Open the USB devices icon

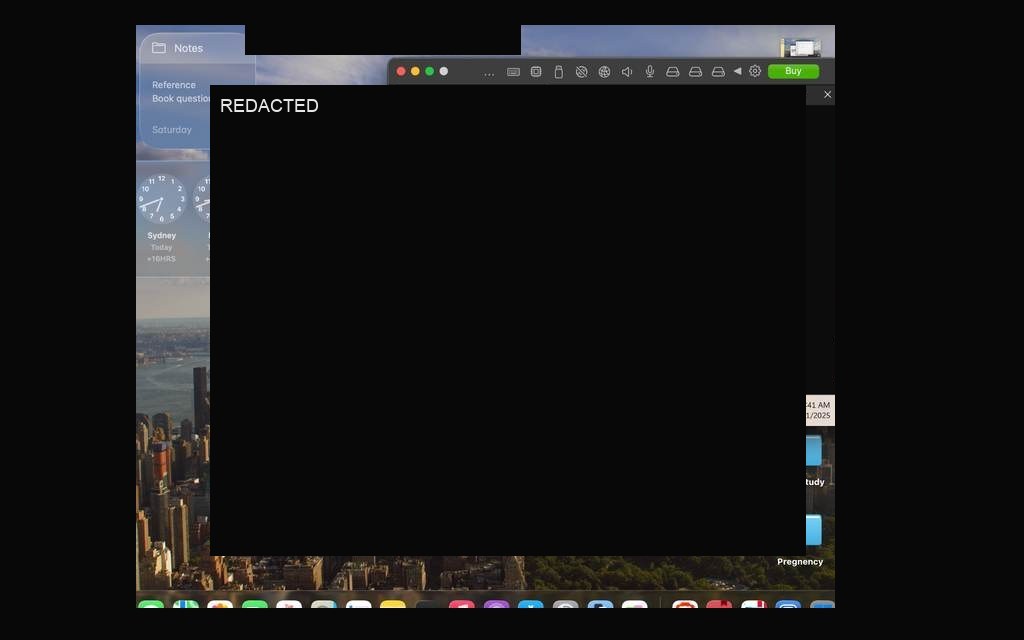click(x=558, y=72)
